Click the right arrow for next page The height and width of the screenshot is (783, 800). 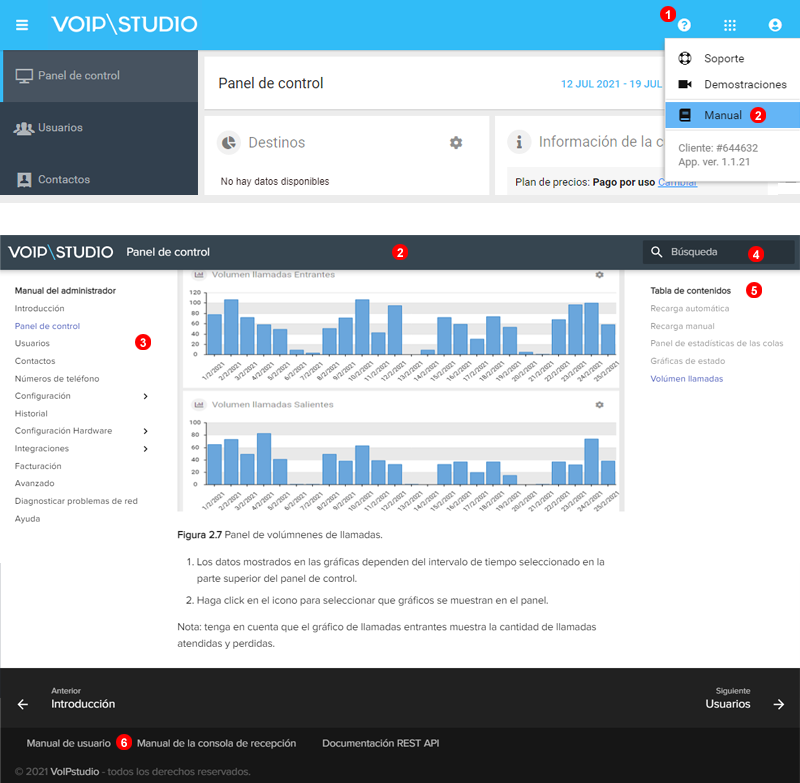pos(779,704)
